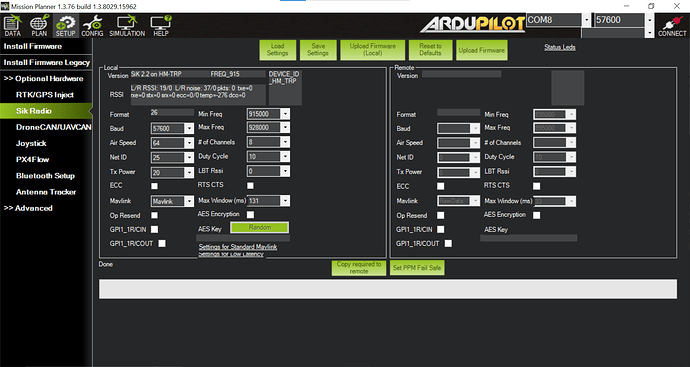
Task: Toggle remote GPI1_1R/COUT checkbox
Action: [448, 243]
